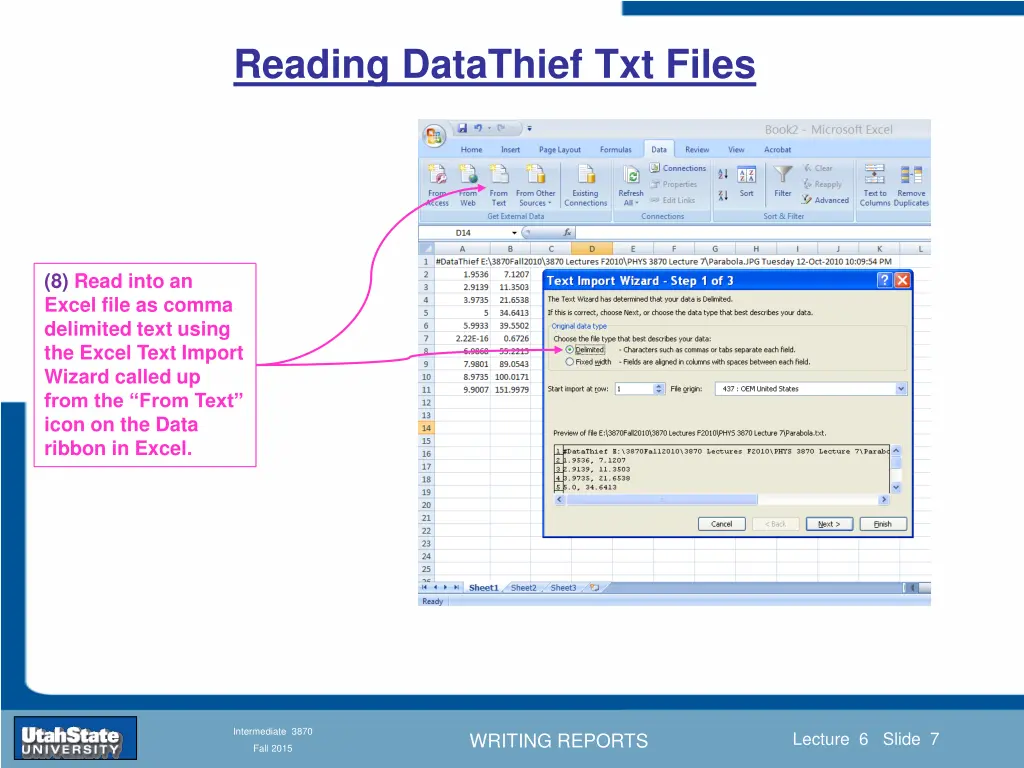Screen dimensions: 1024x768
Task: Click the preview horizontal scrollbar thumb
Action: pos(662,500)
